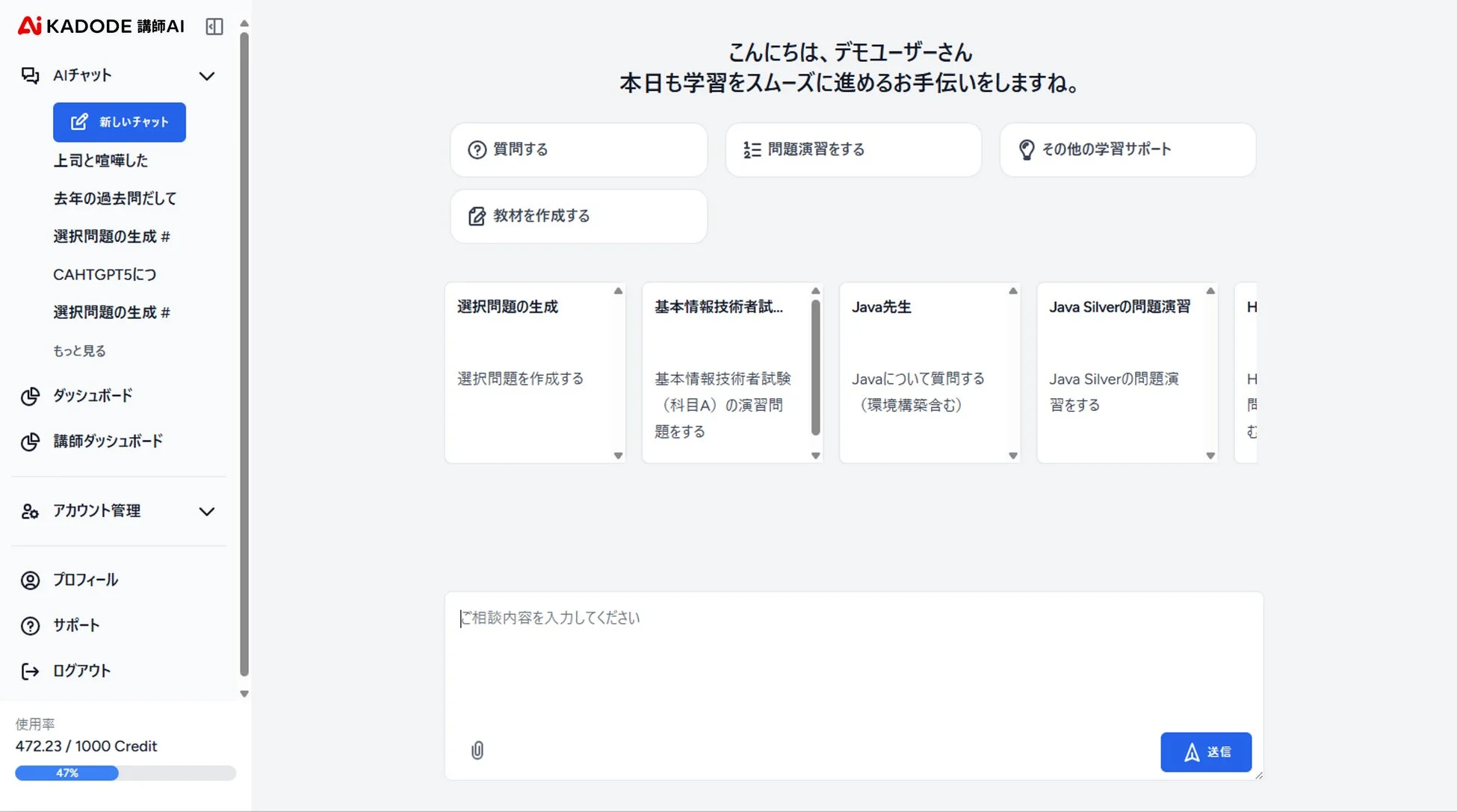Collapse the AIチャット section chevron
This screenshot has width=1457, height=812.
coord(207,75)
